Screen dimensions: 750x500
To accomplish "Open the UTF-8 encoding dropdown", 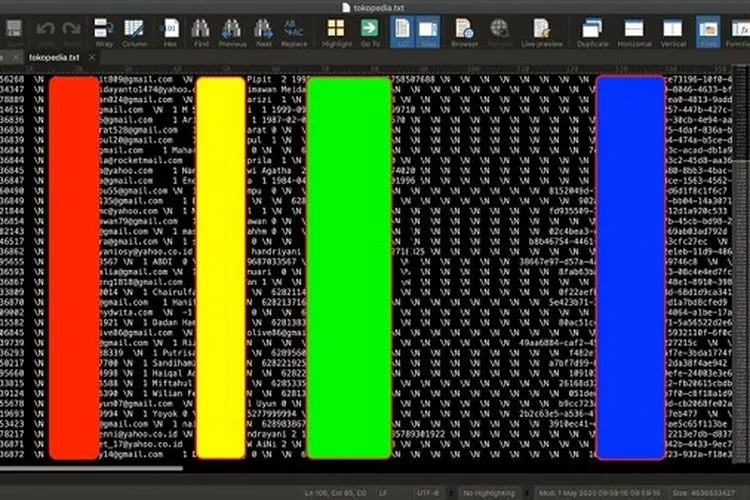I will pyautogui.click(x=428, y=492).
